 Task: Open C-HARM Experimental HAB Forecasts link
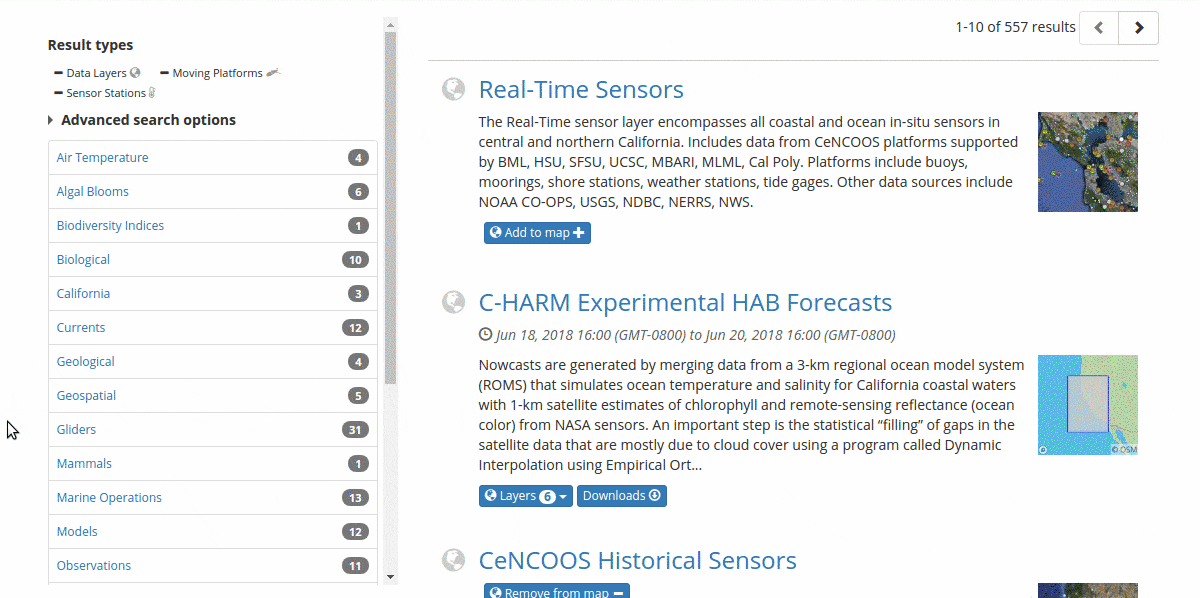pos(685,302)
